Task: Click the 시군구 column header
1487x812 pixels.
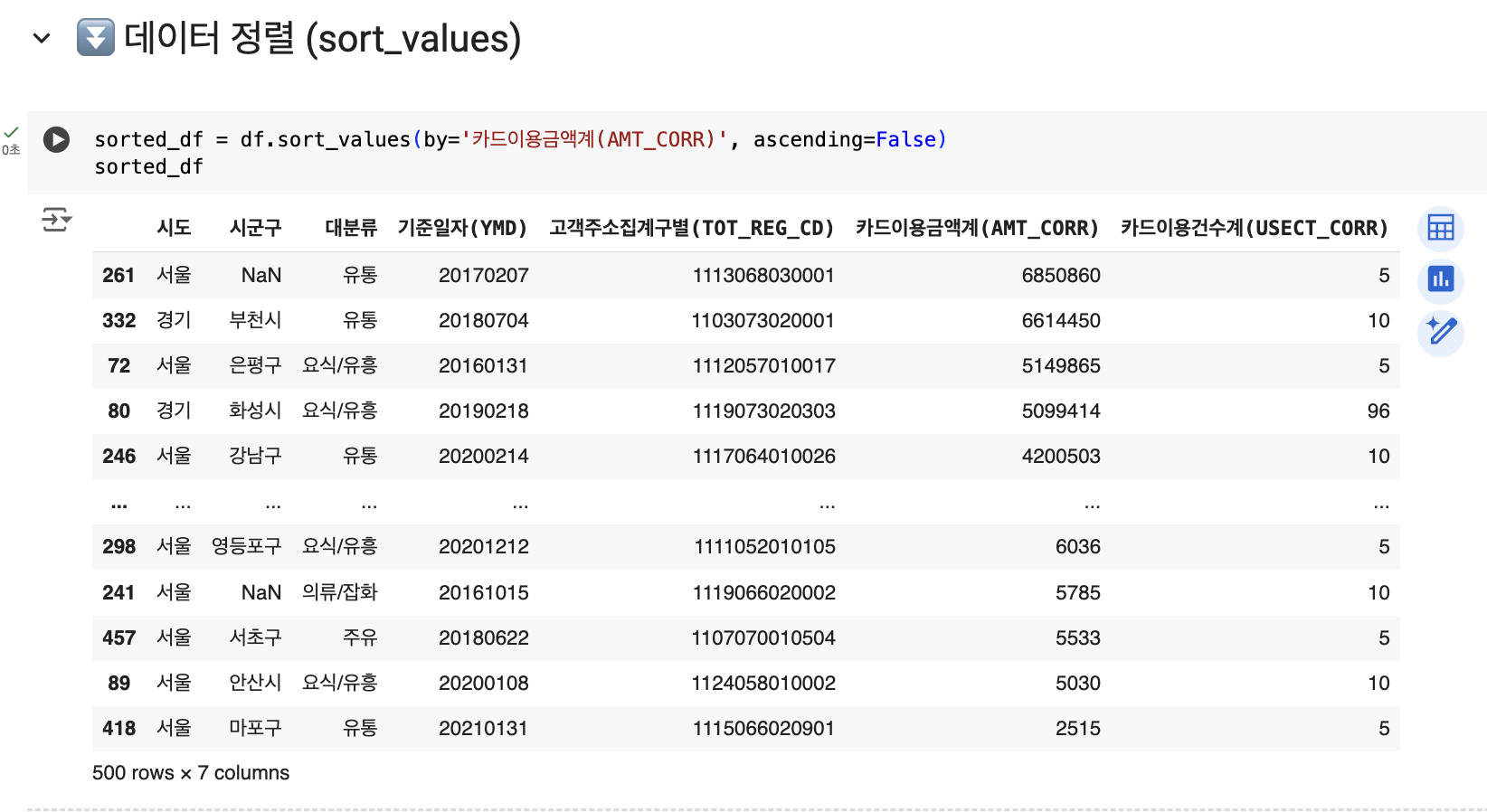Action: 255,228
